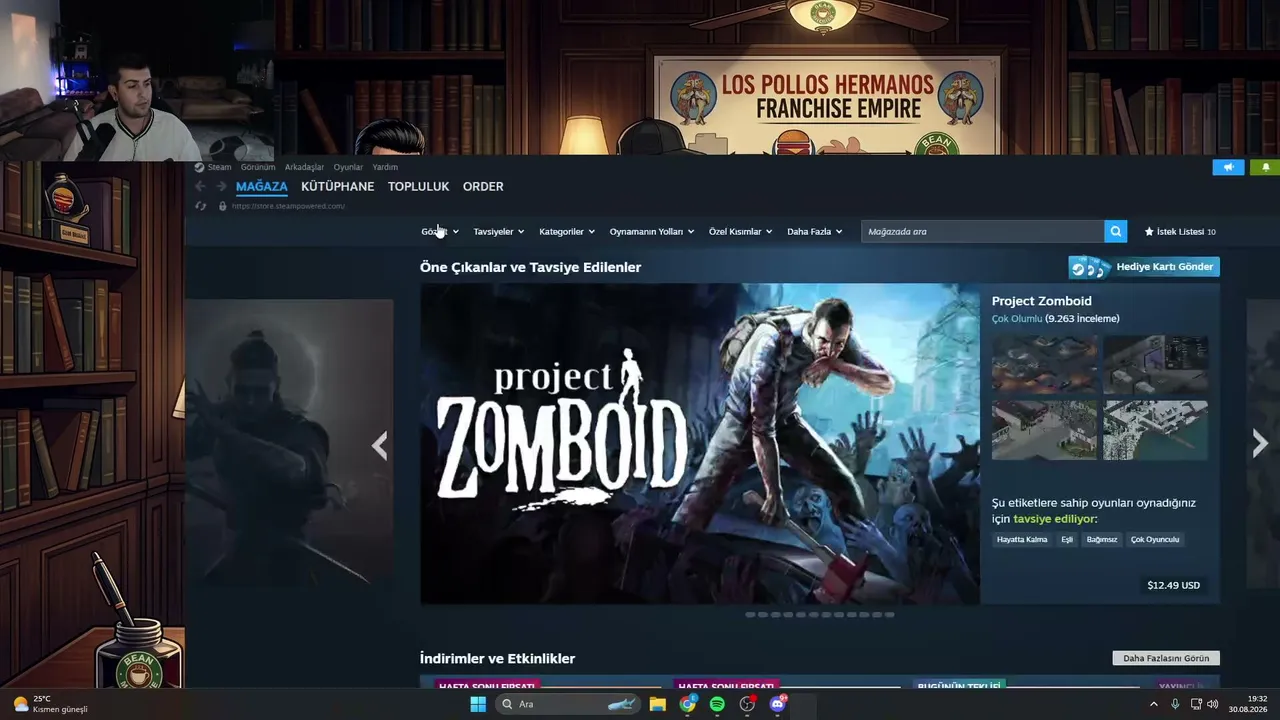Open the Arkadaşlar menu
This screenshot has width=1280, height=720.
[x=304, y=167]
